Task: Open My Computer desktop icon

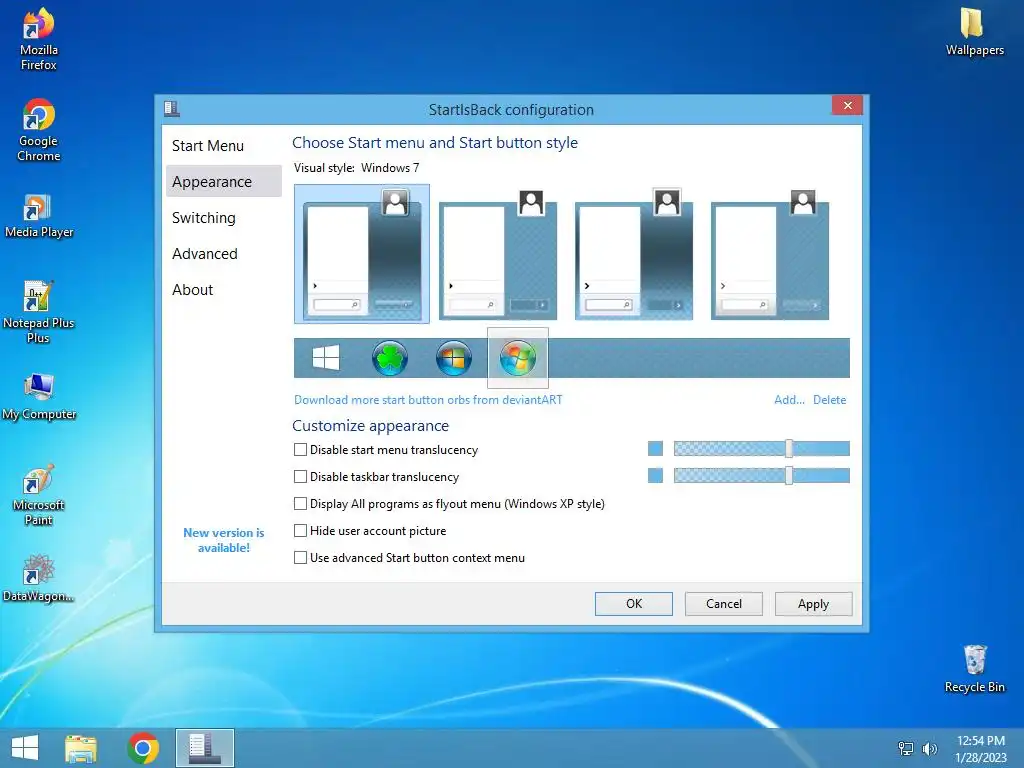Action: click(39, 396)
